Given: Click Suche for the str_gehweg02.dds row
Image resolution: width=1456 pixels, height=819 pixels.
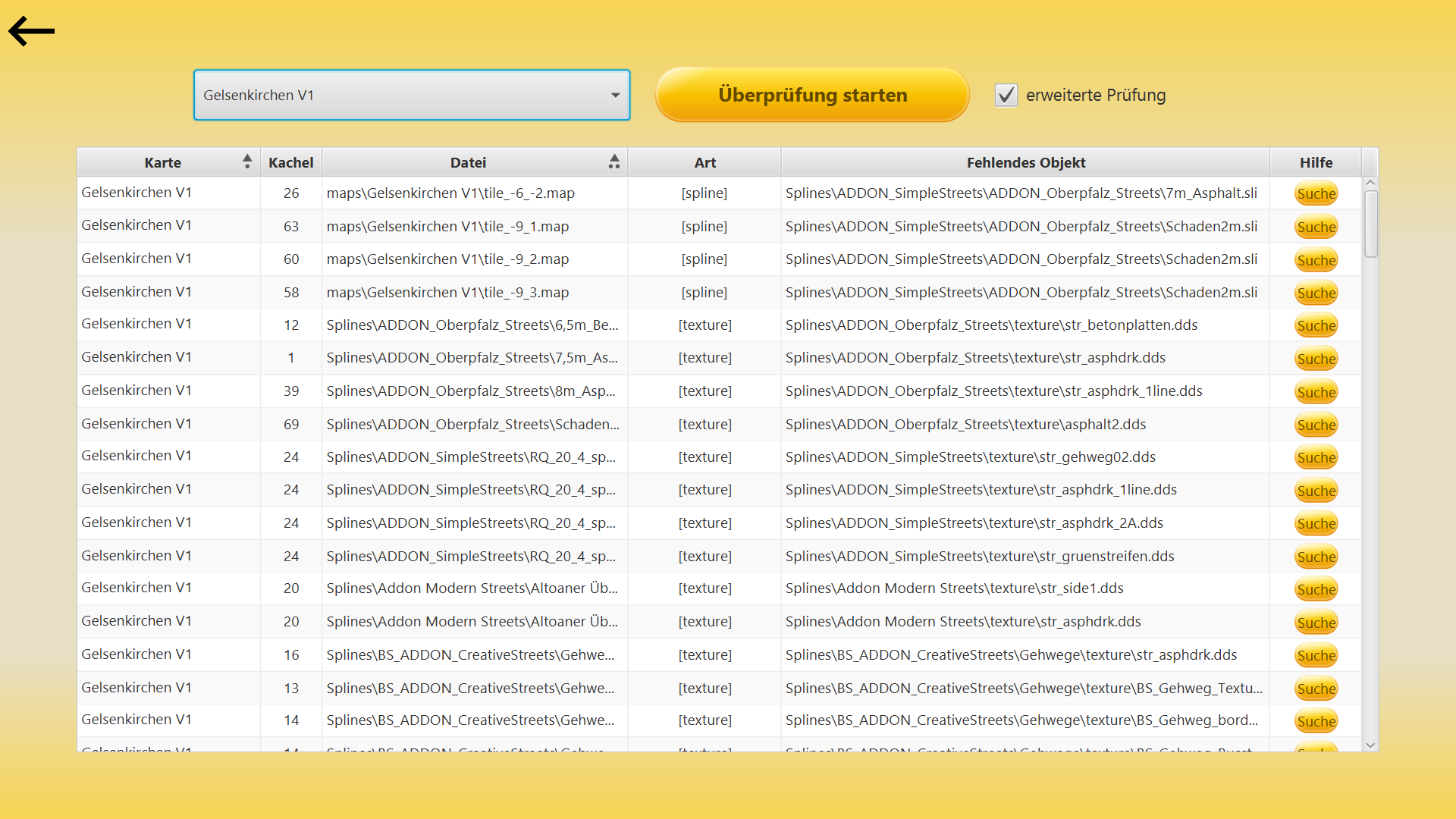Looking at the screenshot, I should (x=1316, y=458).
